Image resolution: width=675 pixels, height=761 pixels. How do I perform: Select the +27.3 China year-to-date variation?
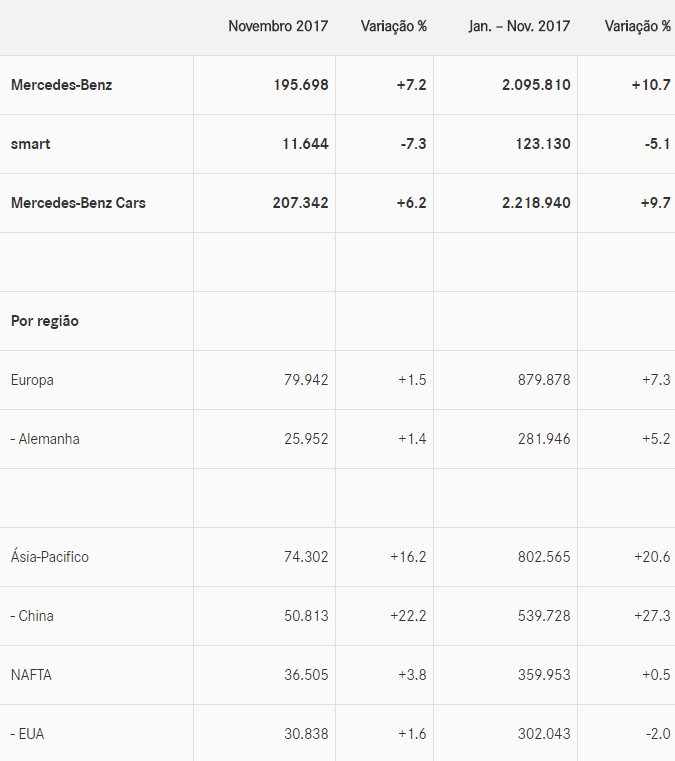coord(652,616)
